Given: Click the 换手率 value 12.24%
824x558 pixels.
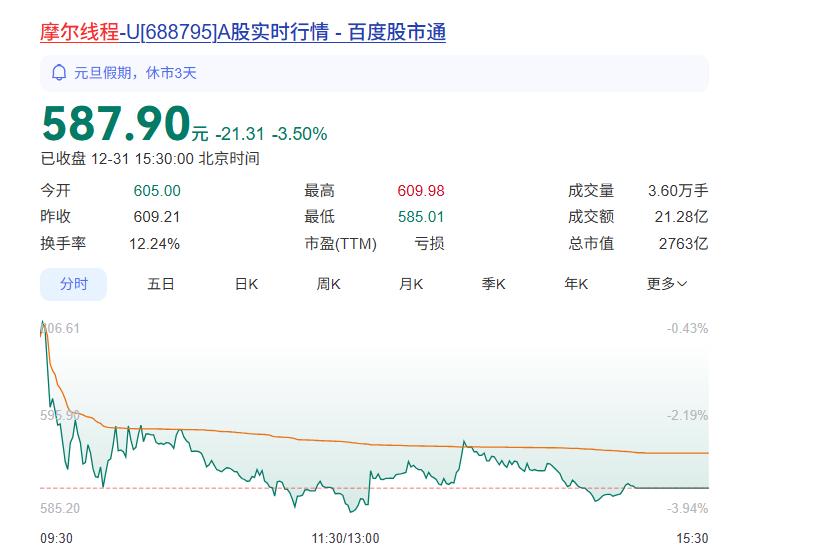Looking at the screenshot, I should coord(154,244).
